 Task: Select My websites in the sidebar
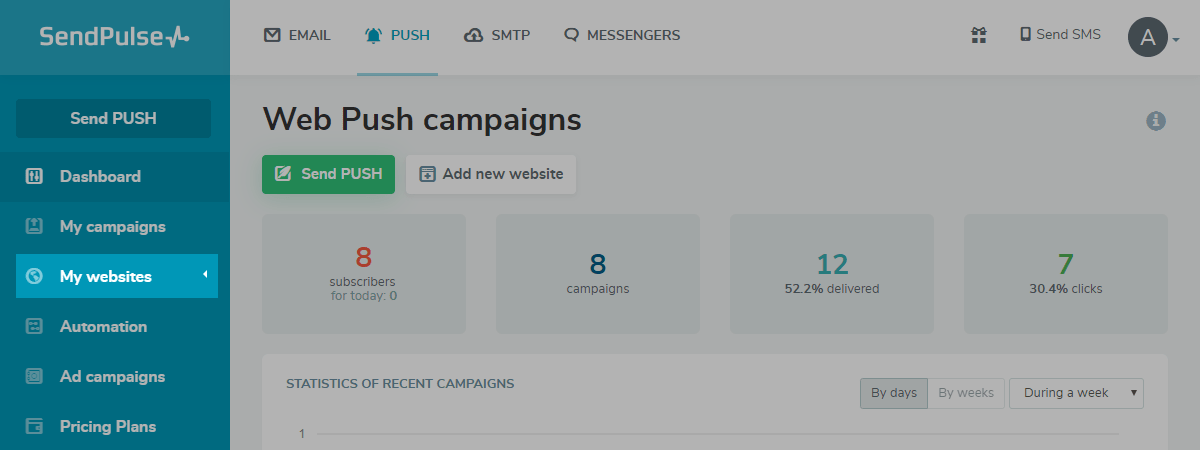point(117,276)
